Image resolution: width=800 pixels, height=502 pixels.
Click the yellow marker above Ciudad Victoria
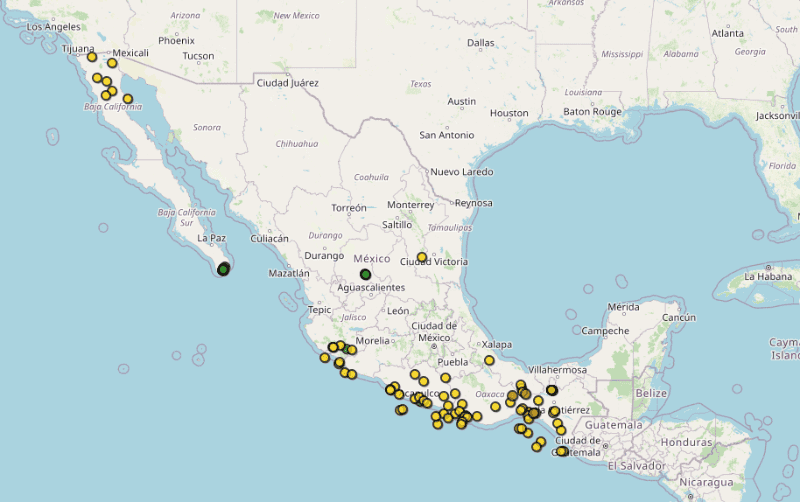(422, 257)
